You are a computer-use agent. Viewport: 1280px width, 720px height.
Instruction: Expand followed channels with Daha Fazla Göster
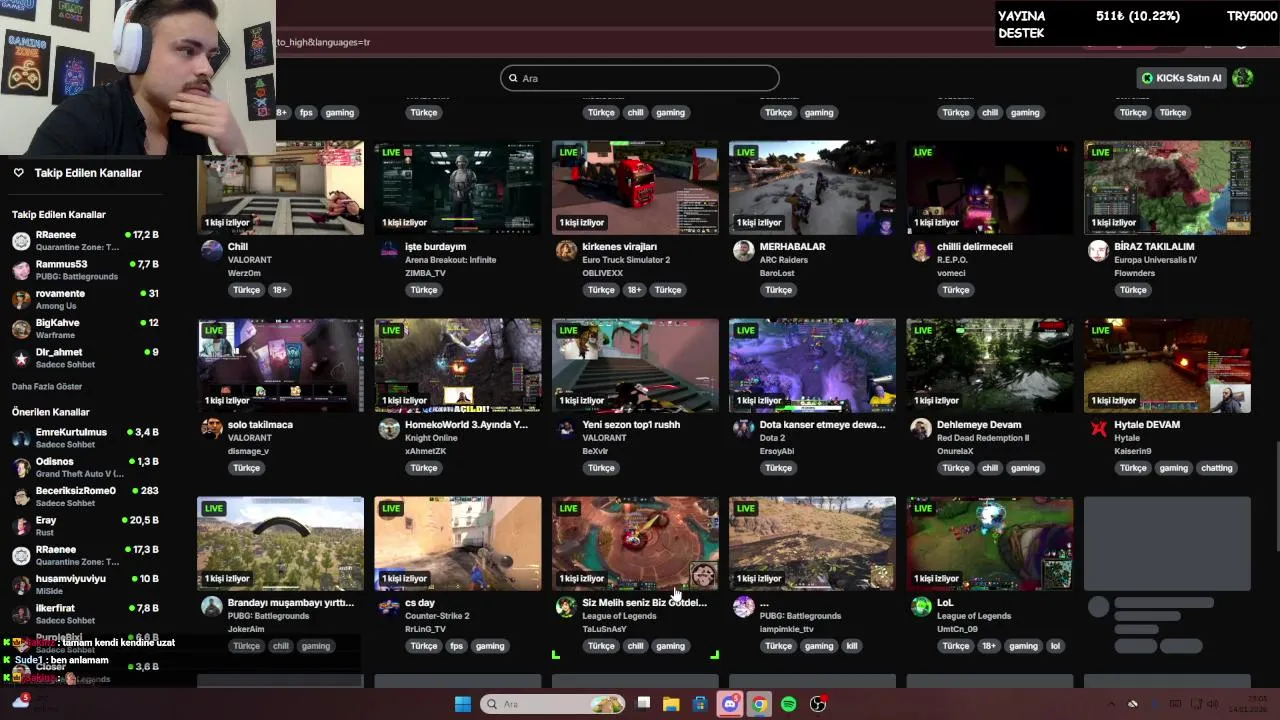click(47, 387)
